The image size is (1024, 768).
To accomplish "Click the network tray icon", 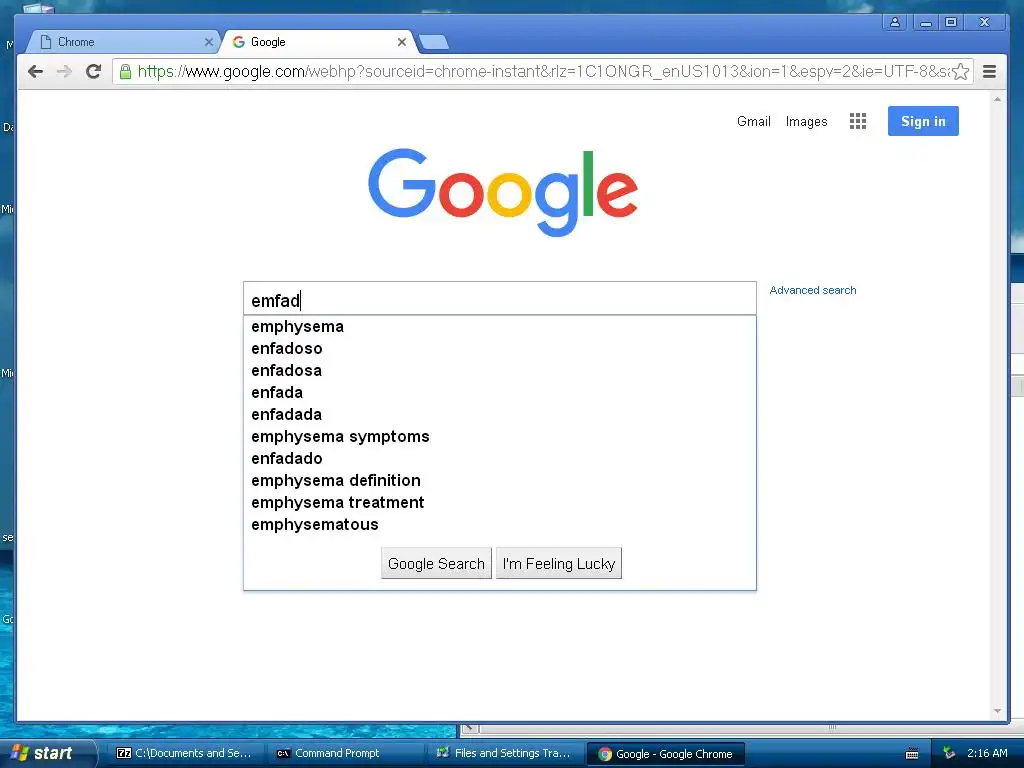I will (949, 754).
